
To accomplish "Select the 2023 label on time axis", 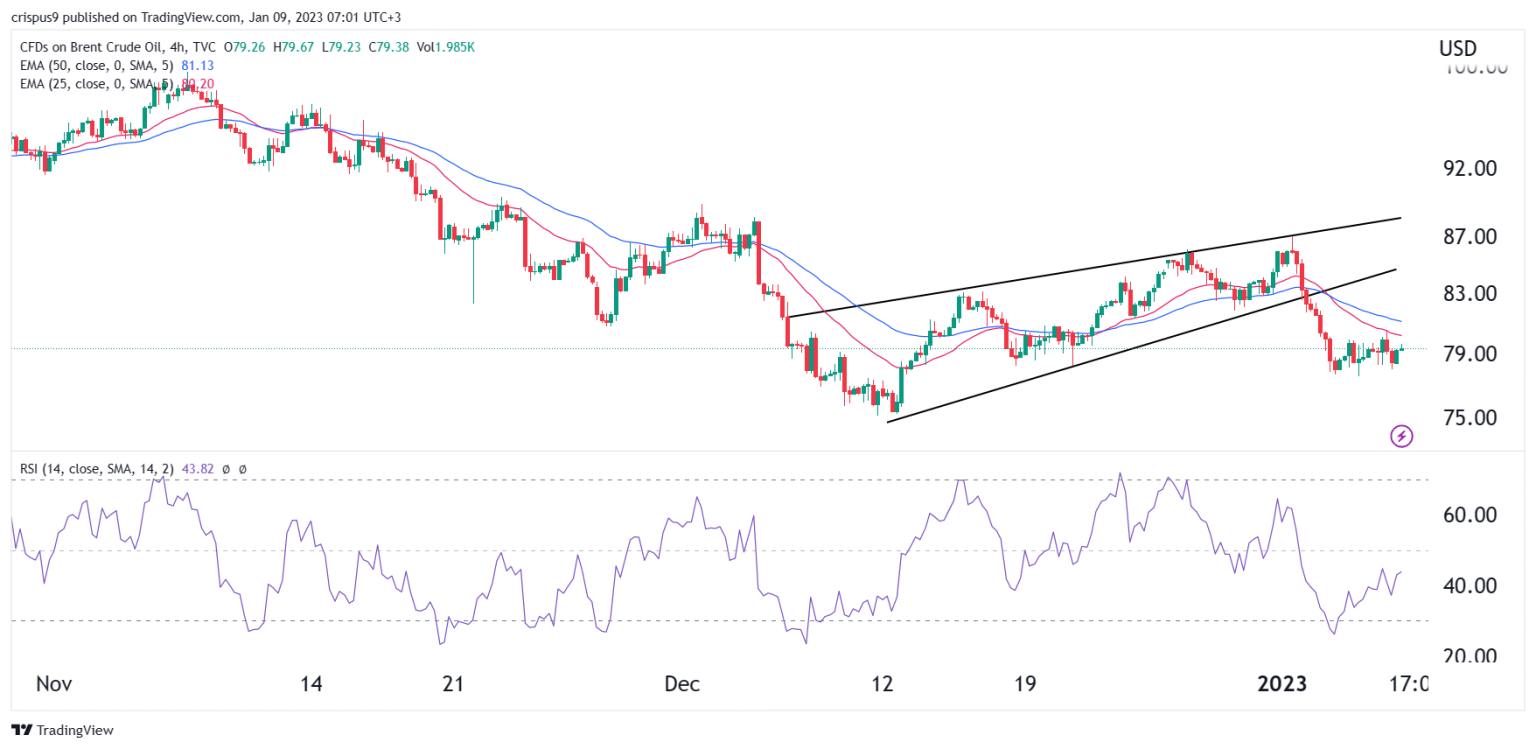I will coord(1284,685).
